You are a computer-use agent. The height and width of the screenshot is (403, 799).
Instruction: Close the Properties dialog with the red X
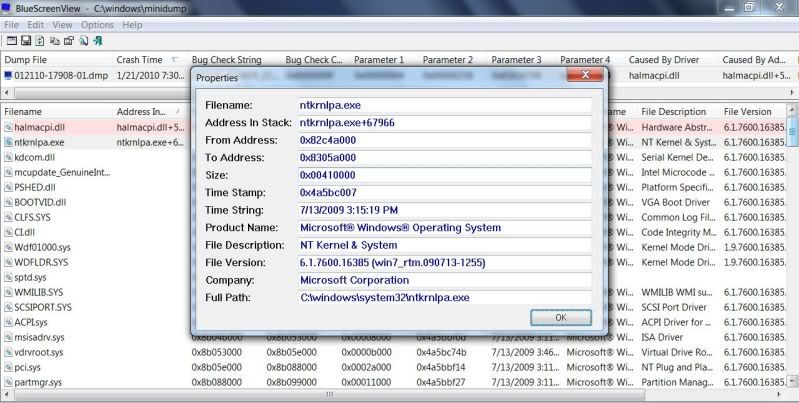click(585, 75)
